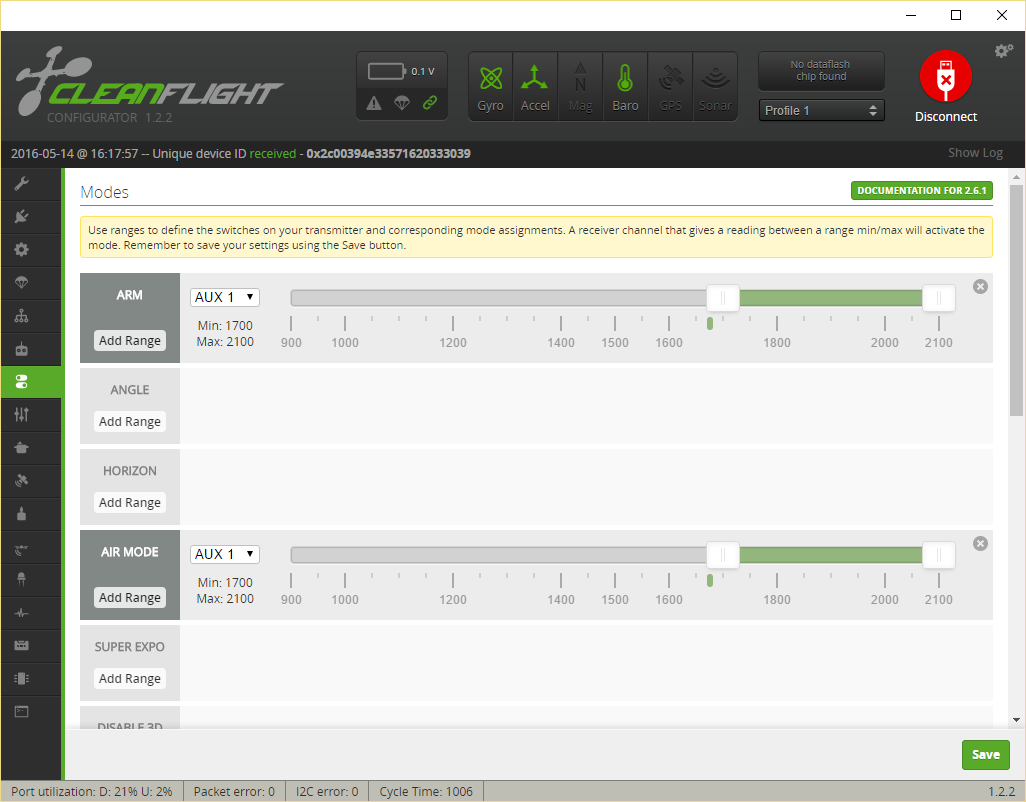Click the GPS sensor status icon in the header
Screen dimensions: 1026x802
tap(670, 87)
